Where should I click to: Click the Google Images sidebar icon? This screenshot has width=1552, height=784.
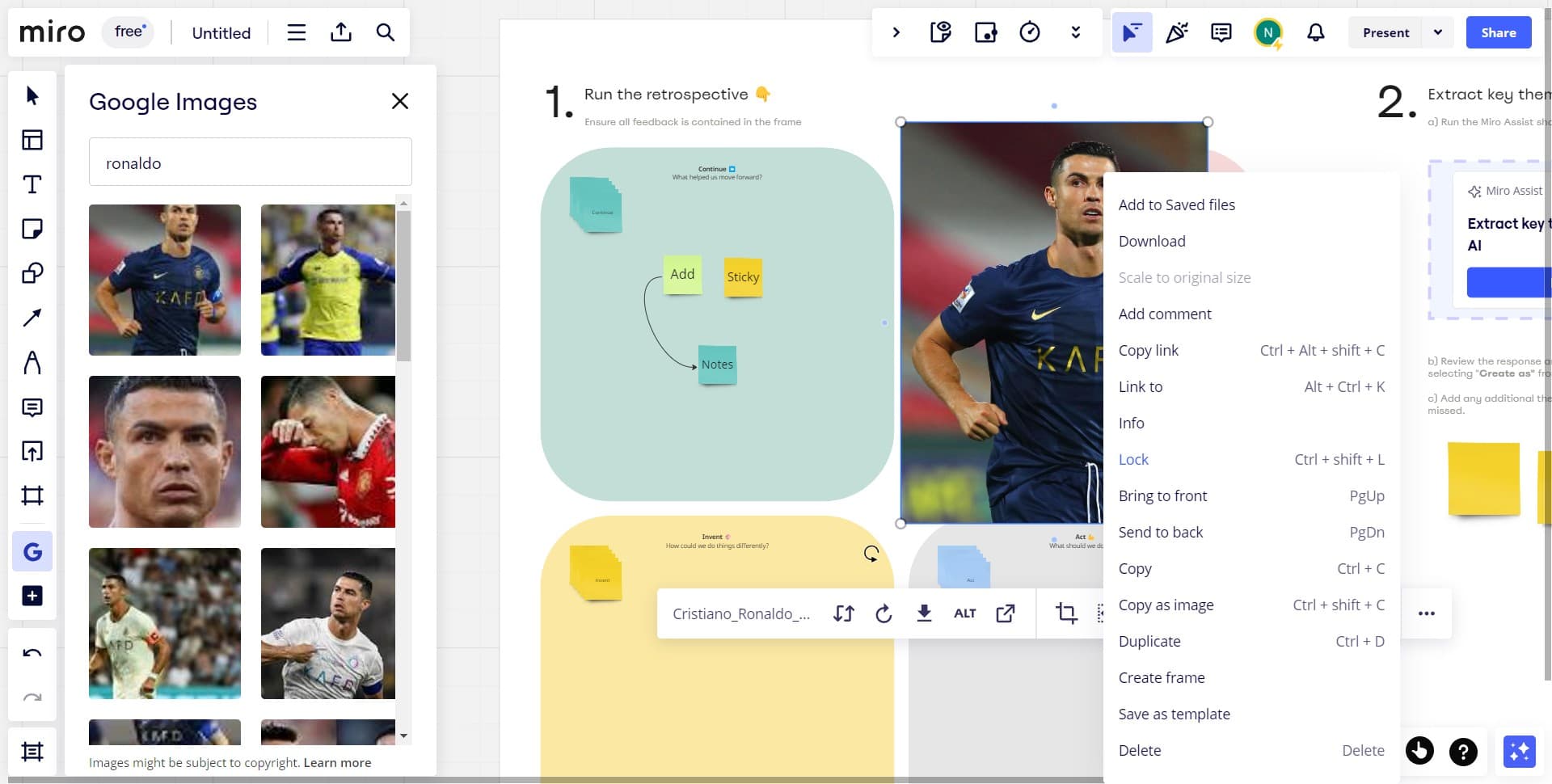[32, 552]
